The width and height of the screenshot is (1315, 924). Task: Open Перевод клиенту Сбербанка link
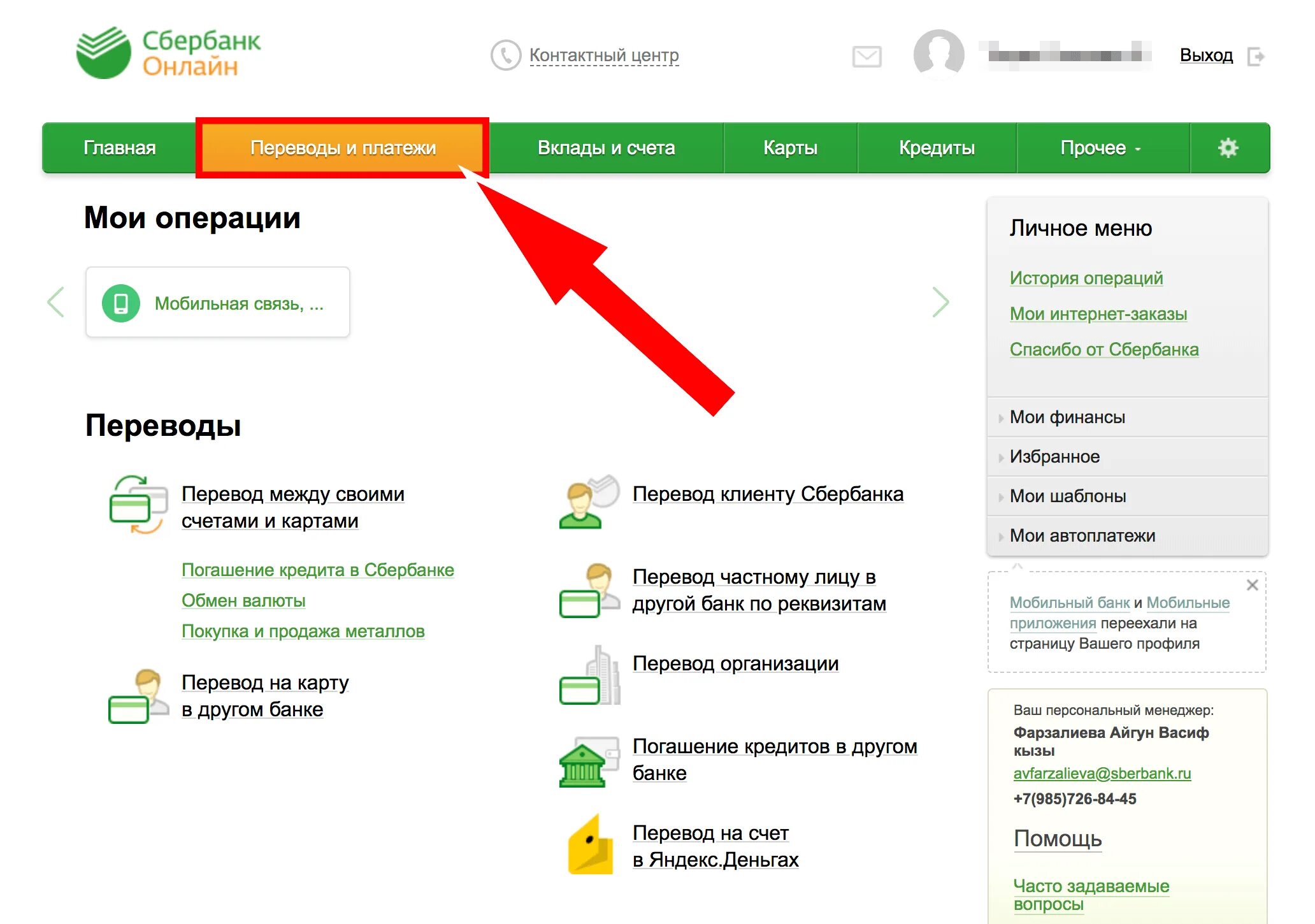click(x=768, y=494)
